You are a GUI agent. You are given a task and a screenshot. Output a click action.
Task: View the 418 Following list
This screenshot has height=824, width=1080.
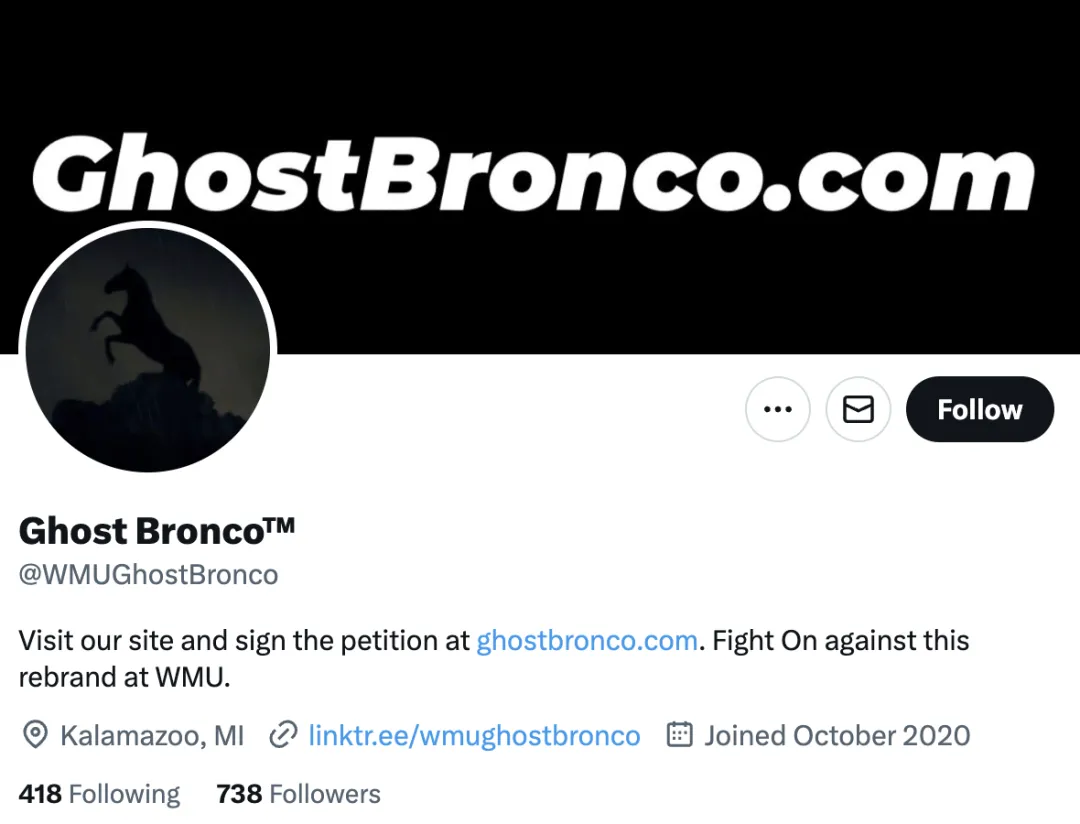point(99,794)
